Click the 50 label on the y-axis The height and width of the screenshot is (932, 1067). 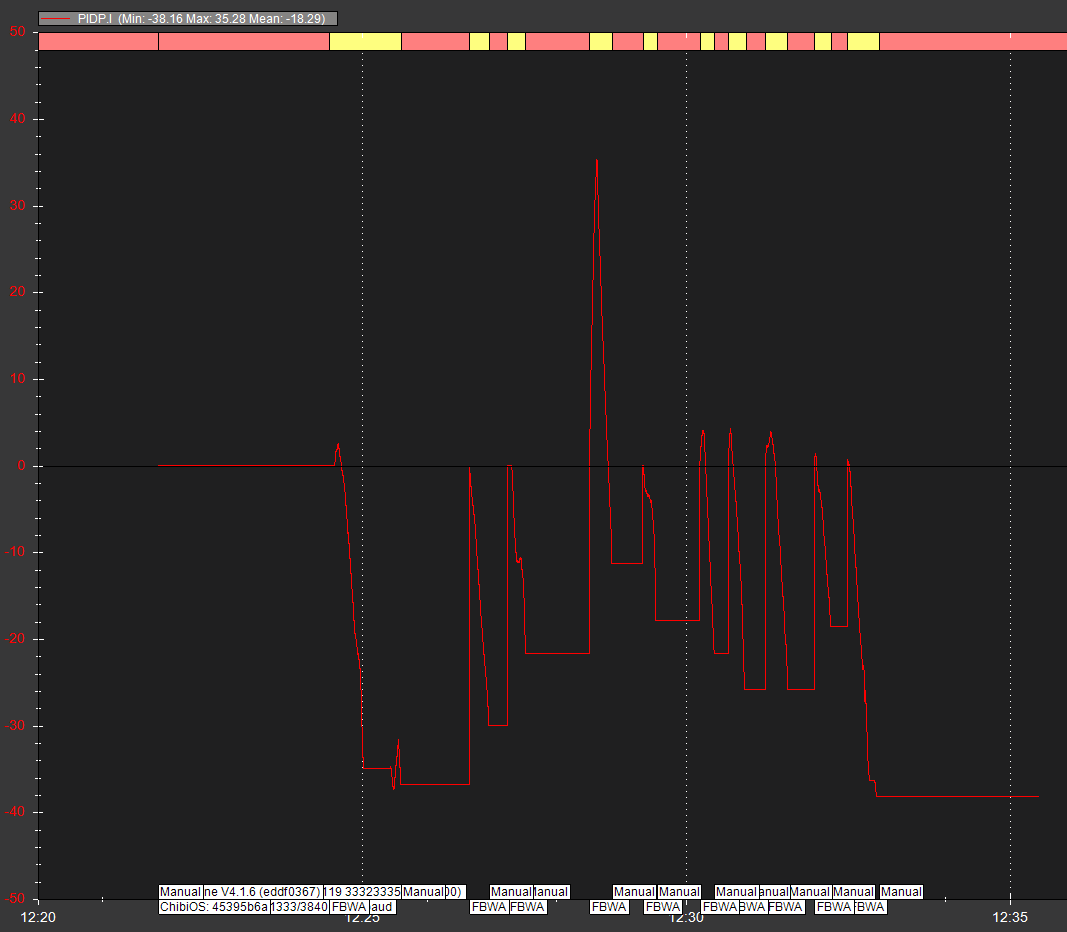coord(18,32)
